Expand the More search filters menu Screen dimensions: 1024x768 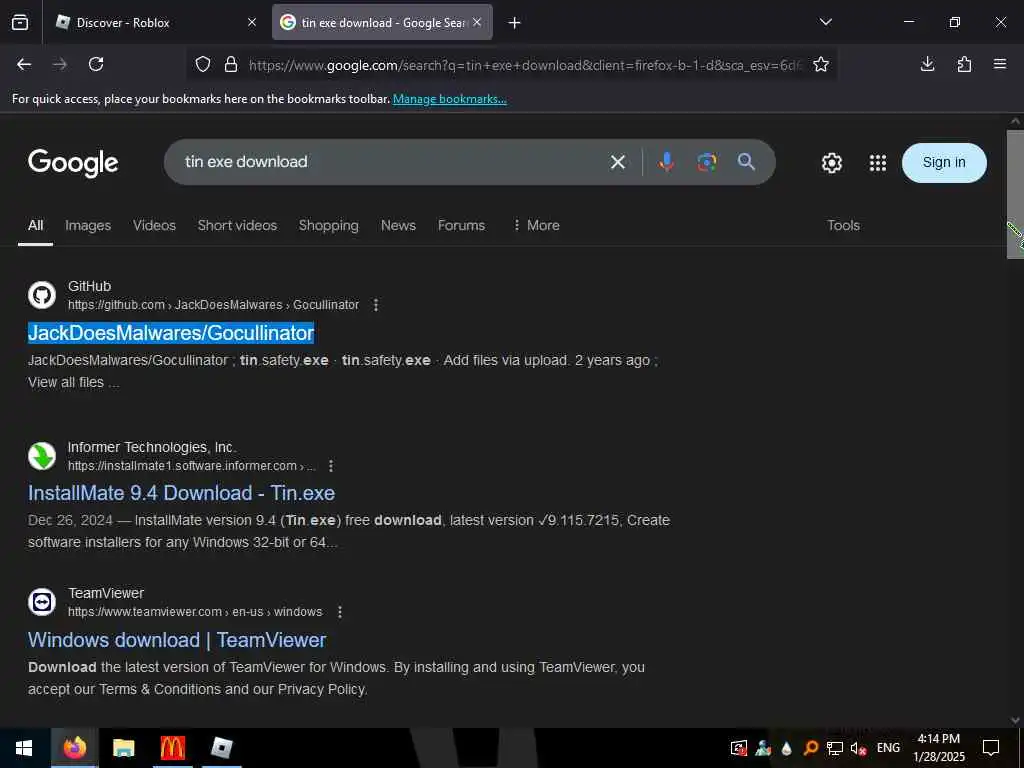tap(537, 225)
